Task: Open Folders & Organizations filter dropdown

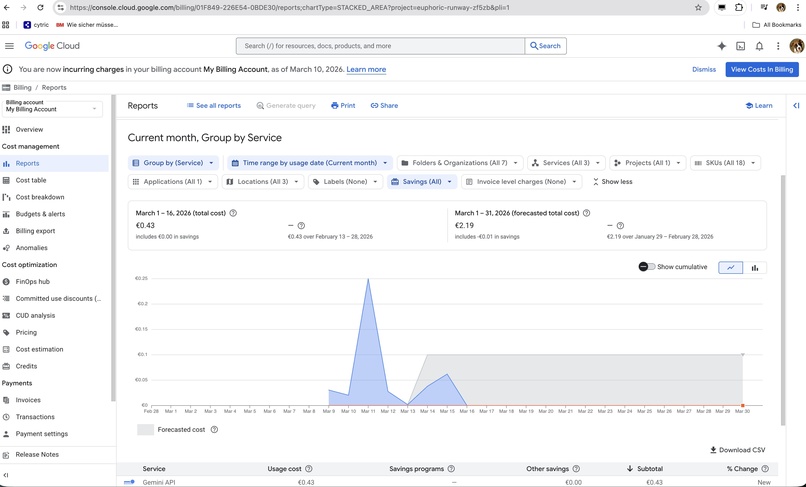Action: (x=460, y=163)
